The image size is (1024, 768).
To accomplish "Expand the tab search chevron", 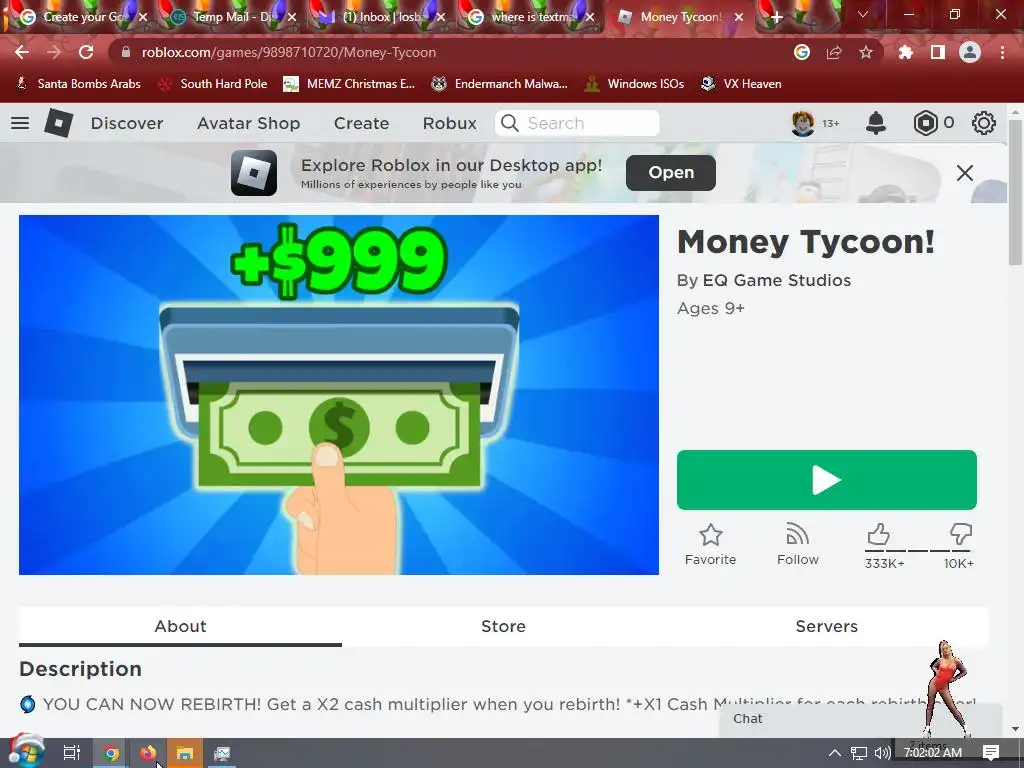I will (x=863, y=14).
